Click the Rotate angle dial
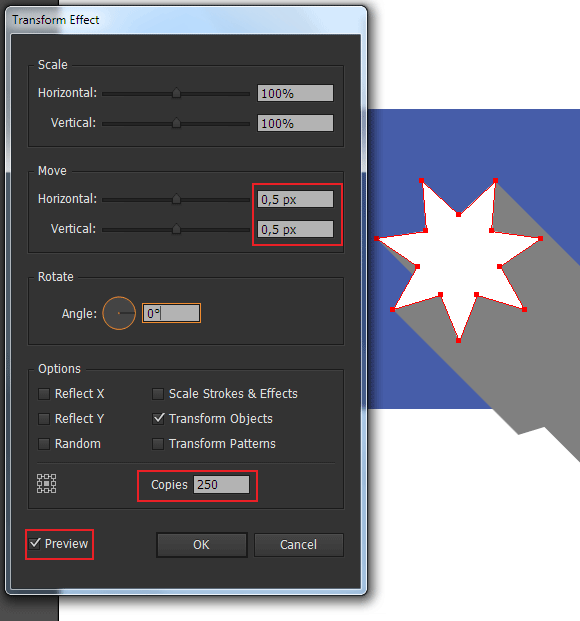 click(x=119, y=313)
